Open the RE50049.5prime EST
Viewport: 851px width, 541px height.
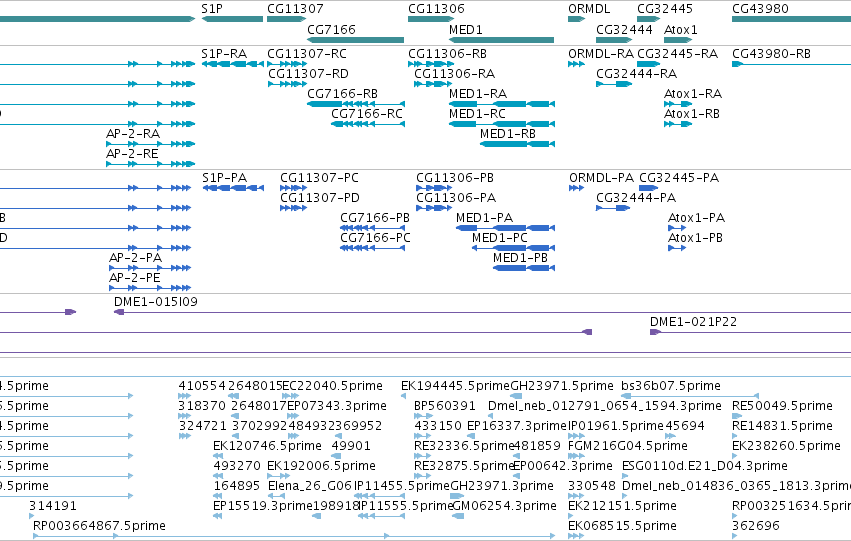click(x=735, y=416)
